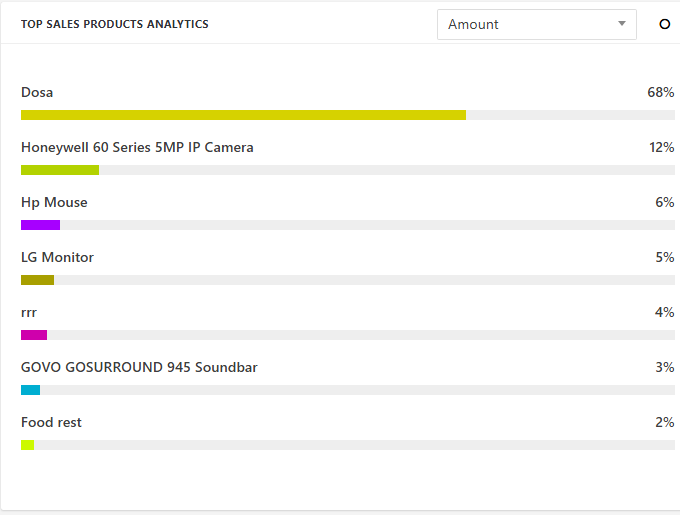Screen dimensions: 680x515
Task: Select the Food rest product label
Action: click(51, 423)
